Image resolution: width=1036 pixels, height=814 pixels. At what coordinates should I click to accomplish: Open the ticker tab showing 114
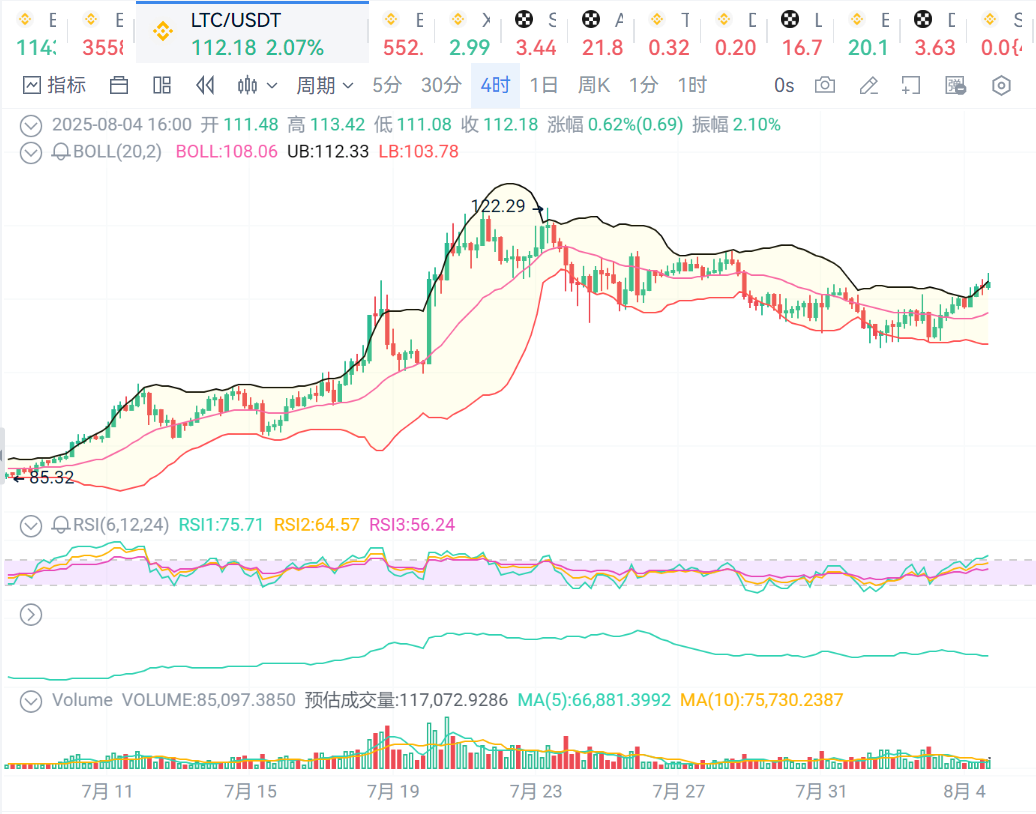point(36,33)
